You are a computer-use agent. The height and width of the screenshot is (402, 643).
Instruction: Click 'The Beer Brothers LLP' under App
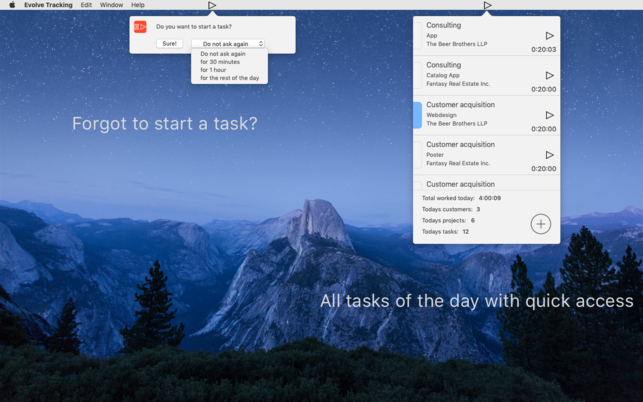(x=457, y=44)
